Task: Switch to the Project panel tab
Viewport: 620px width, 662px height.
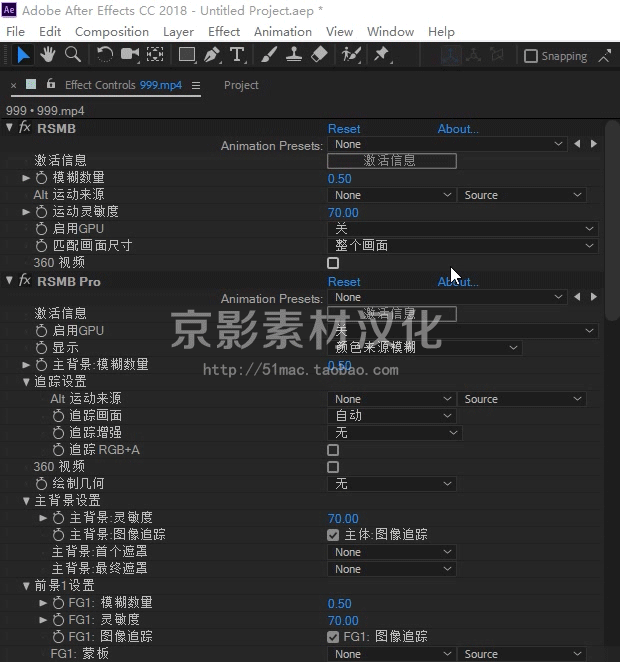Action: [x=241, y=85]
